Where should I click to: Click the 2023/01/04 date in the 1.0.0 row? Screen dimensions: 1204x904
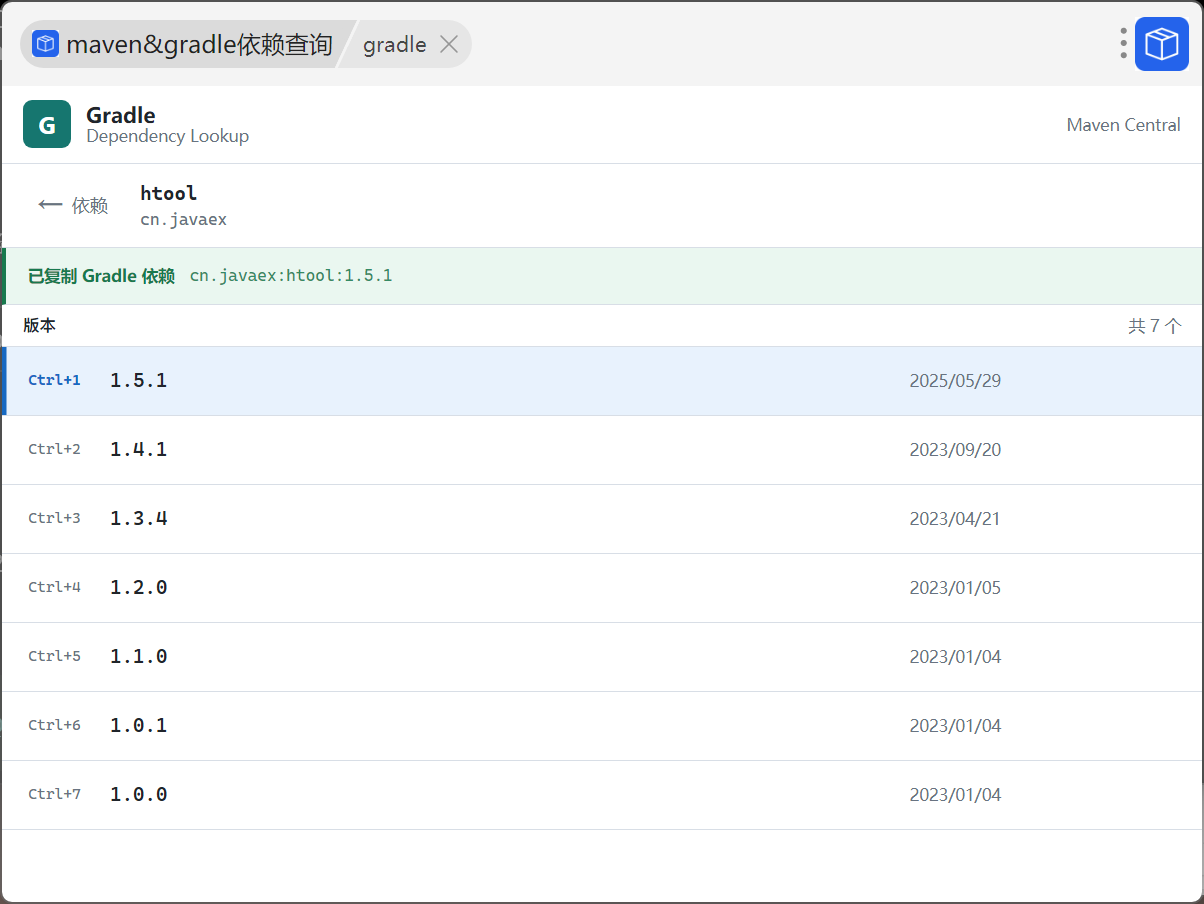tap(955, 795)
